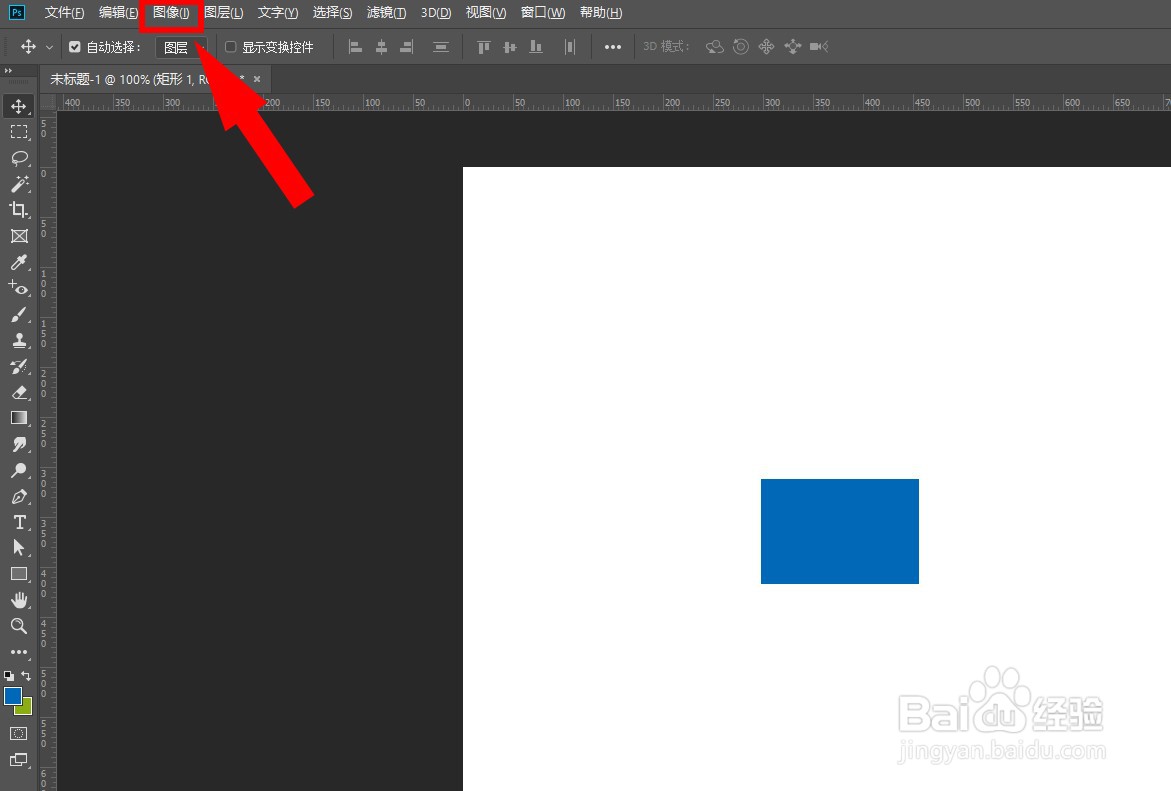Click the 3D camera zoom icon
Image resolution: width=1171 pixels, height=791 pixels.
(819, 47)
